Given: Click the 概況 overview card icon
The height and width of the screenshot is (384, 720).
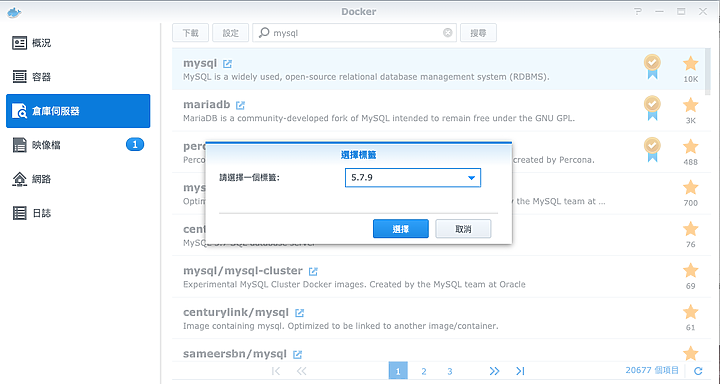Looking at the screenshot, I should tap(19, 43).
